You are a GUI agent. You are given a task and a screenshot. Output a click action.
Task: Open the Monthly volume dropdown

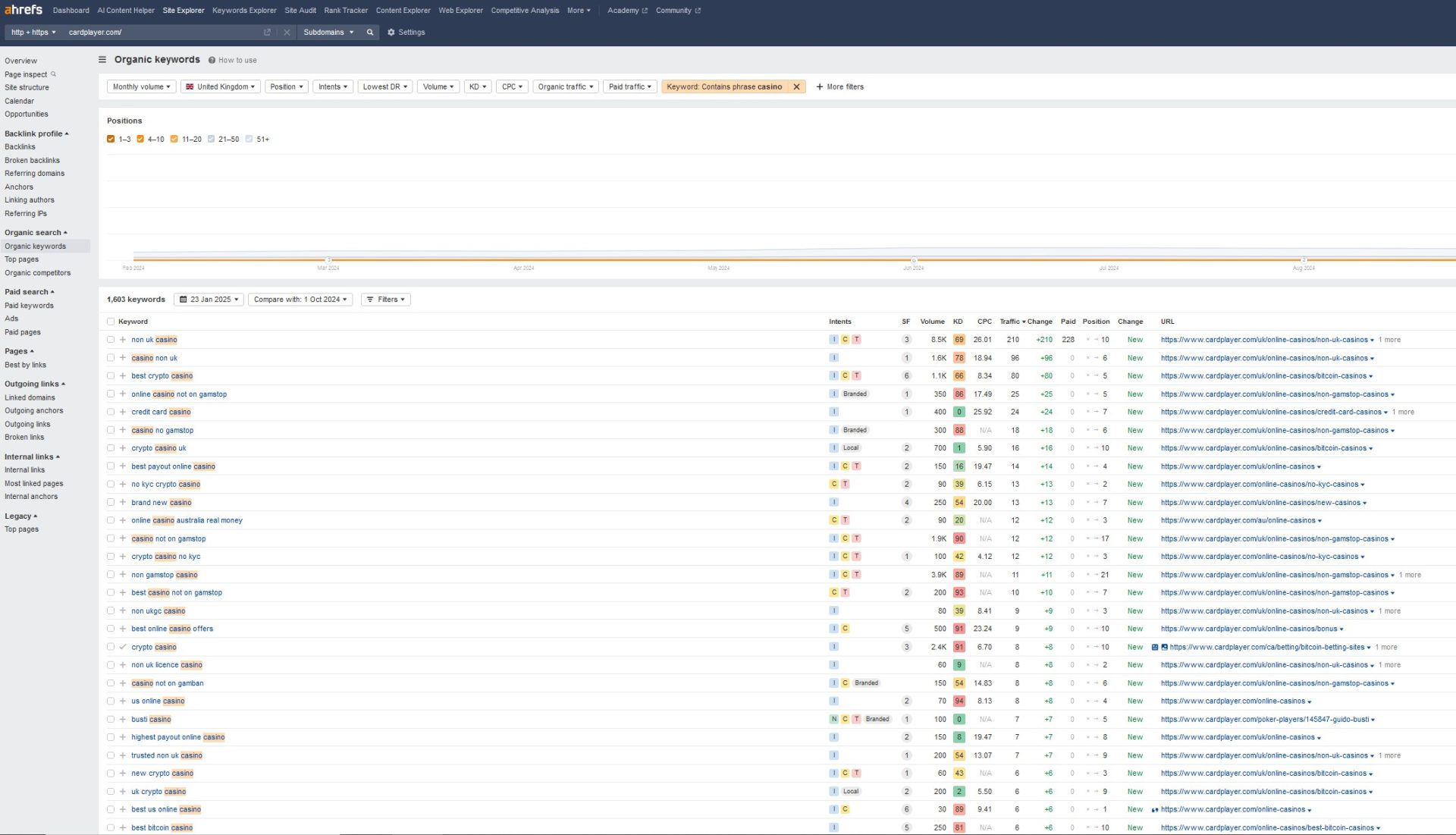(x=142, y=86)
